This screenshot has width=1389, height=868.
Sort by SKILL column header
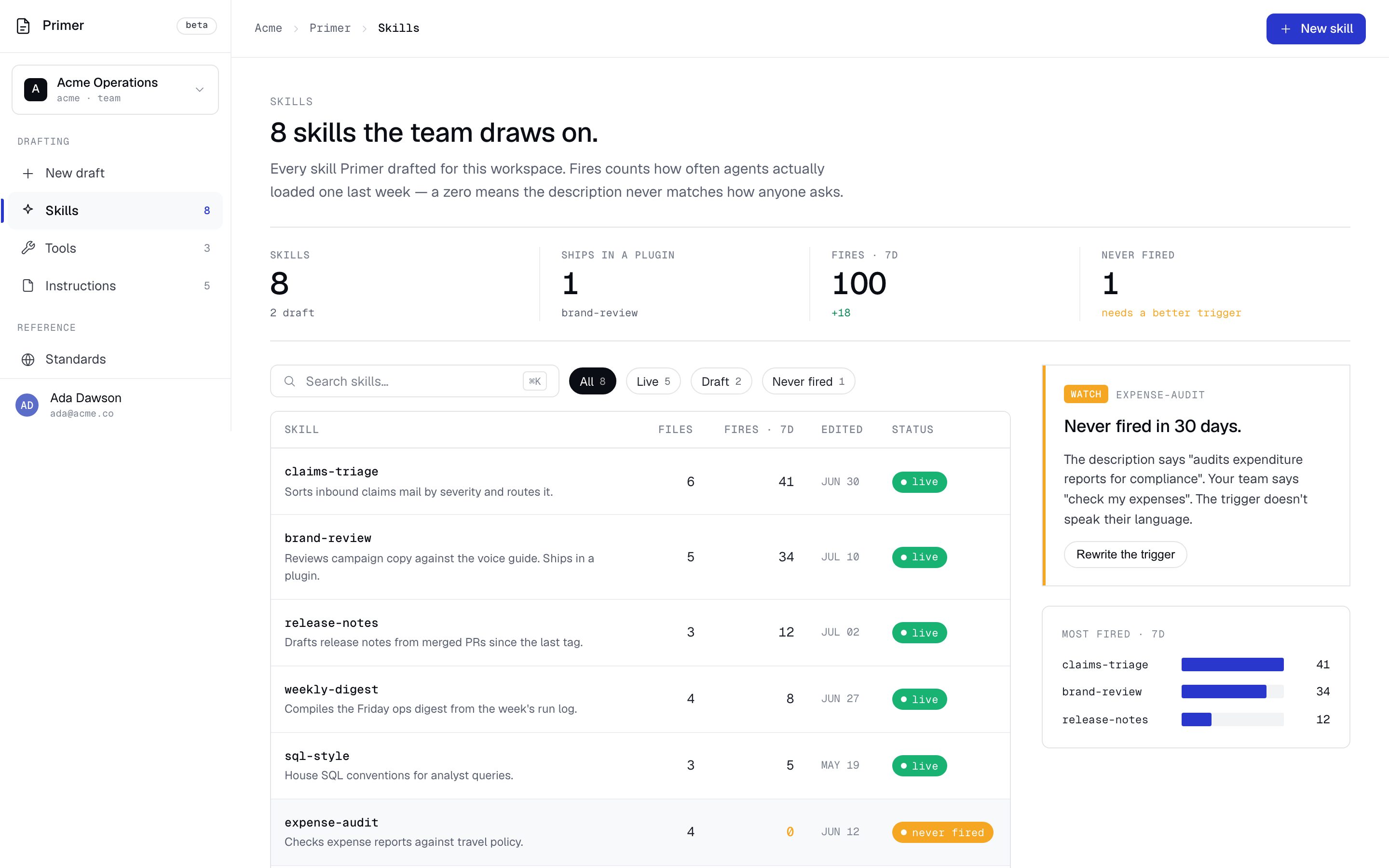(301, 429)
